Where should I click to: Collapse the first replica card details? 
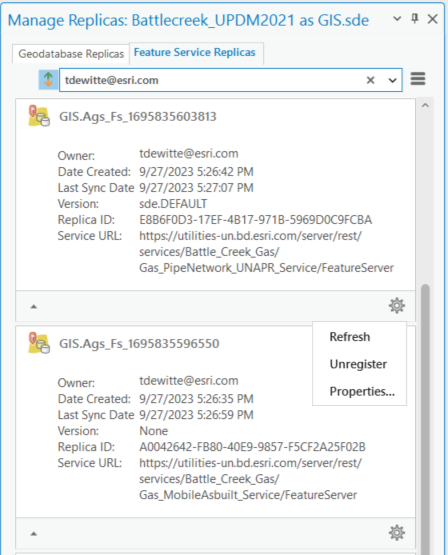[34, 307]
